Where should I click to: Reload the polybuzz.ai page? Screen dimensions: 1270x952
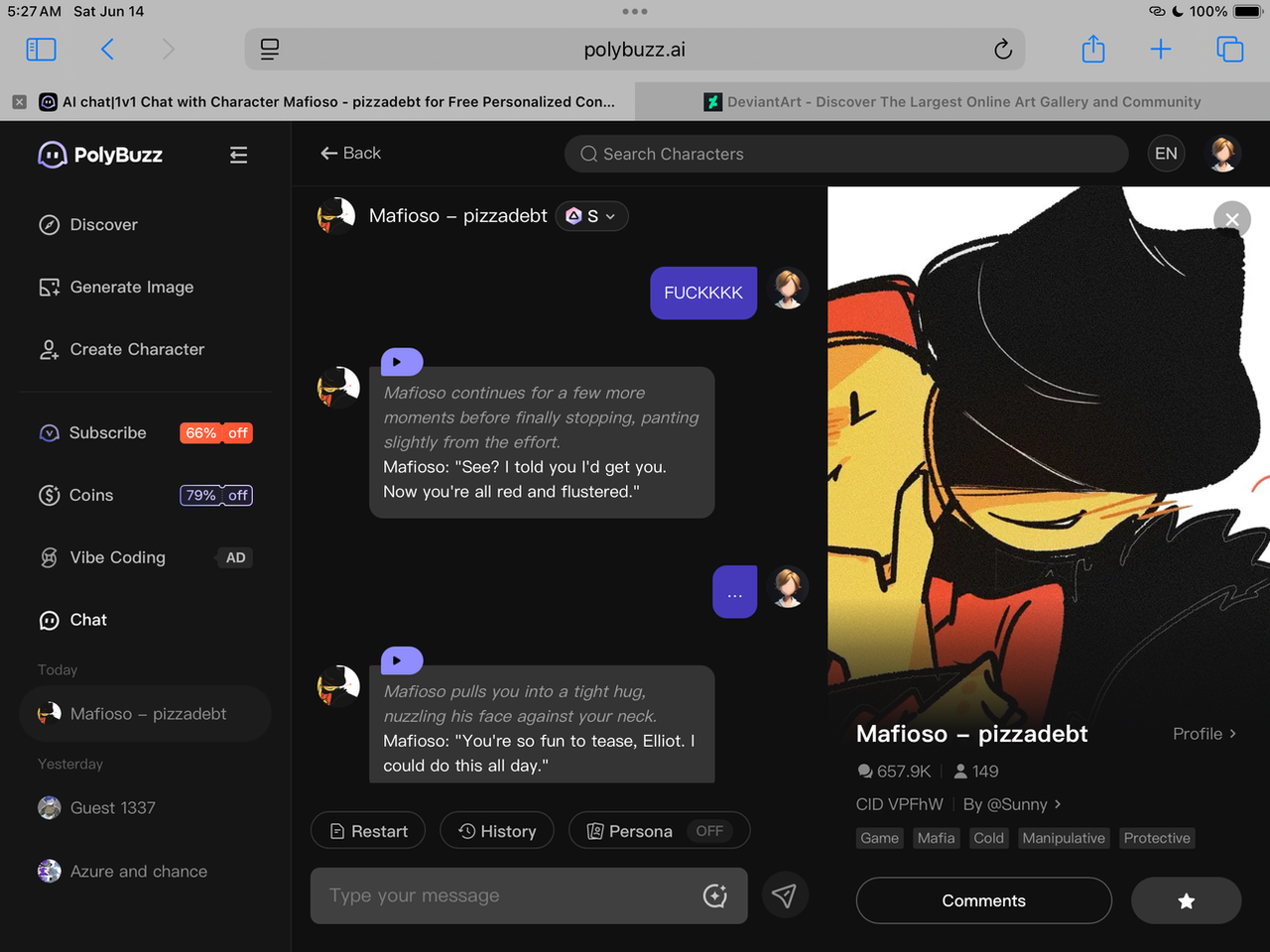1003,50
